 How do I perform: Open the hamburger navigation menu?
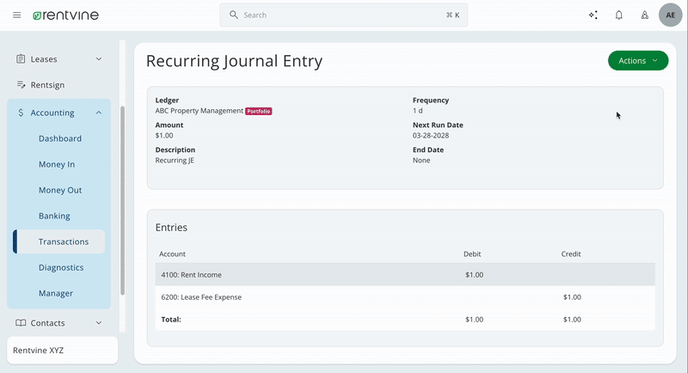(17, 15)
